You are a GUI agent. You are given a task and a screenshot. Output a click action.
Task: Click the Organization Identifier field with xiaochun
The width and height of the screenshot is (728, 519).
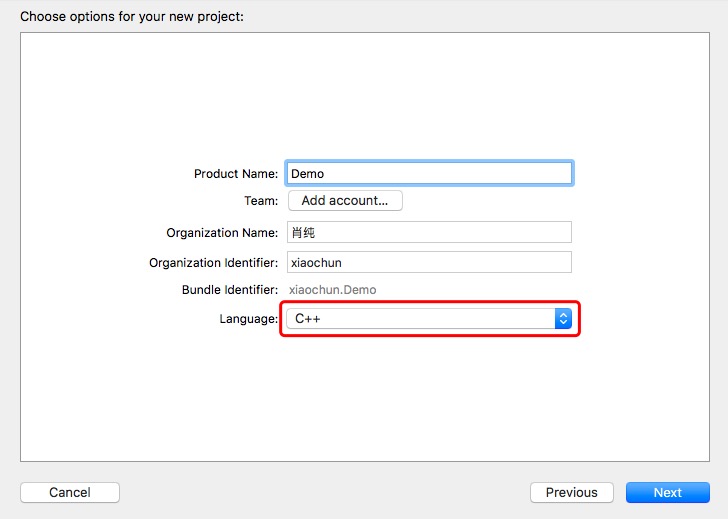429,262
